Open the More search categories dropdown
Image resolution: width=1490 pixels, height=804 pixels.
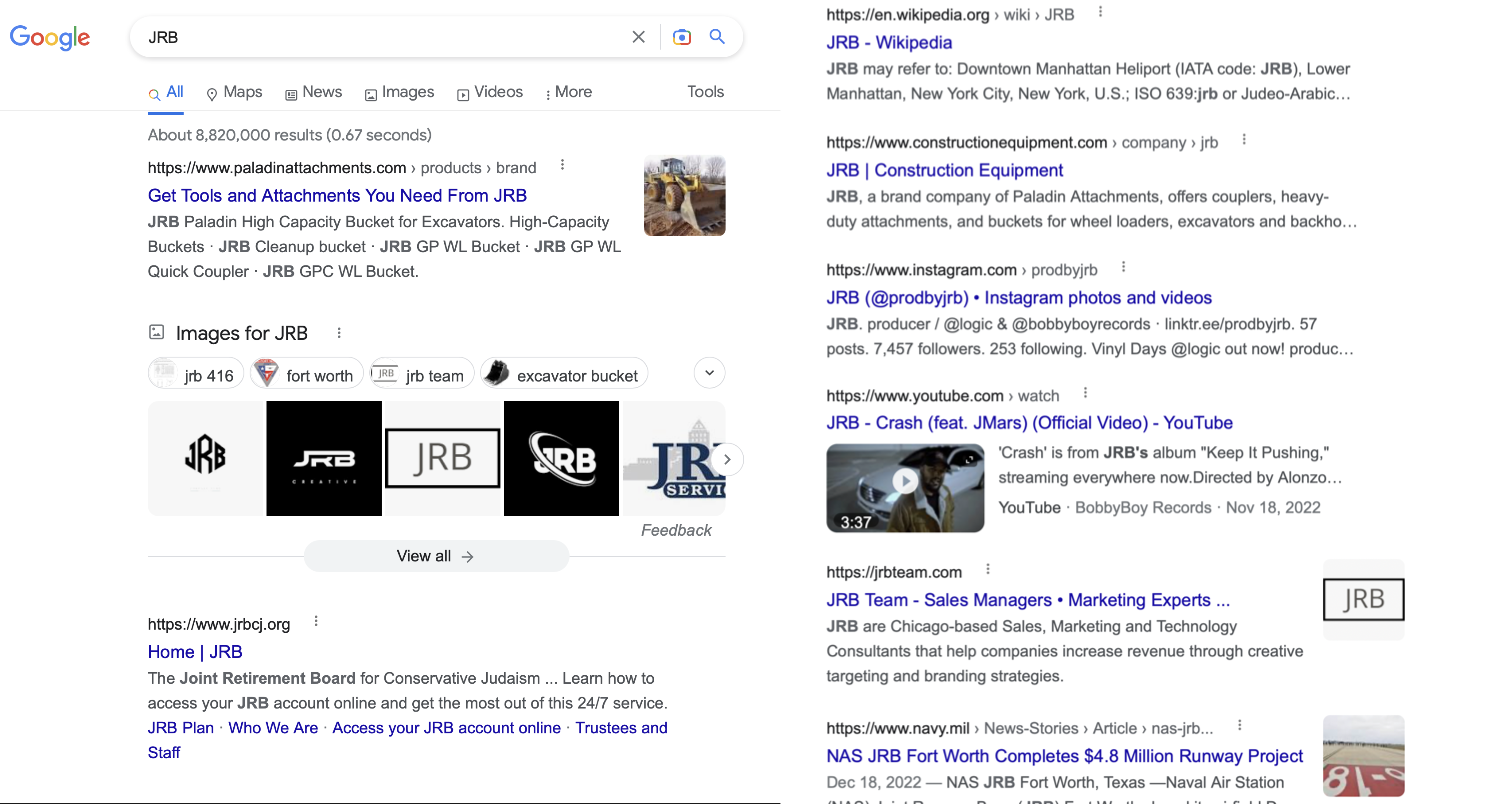[568, 92]
